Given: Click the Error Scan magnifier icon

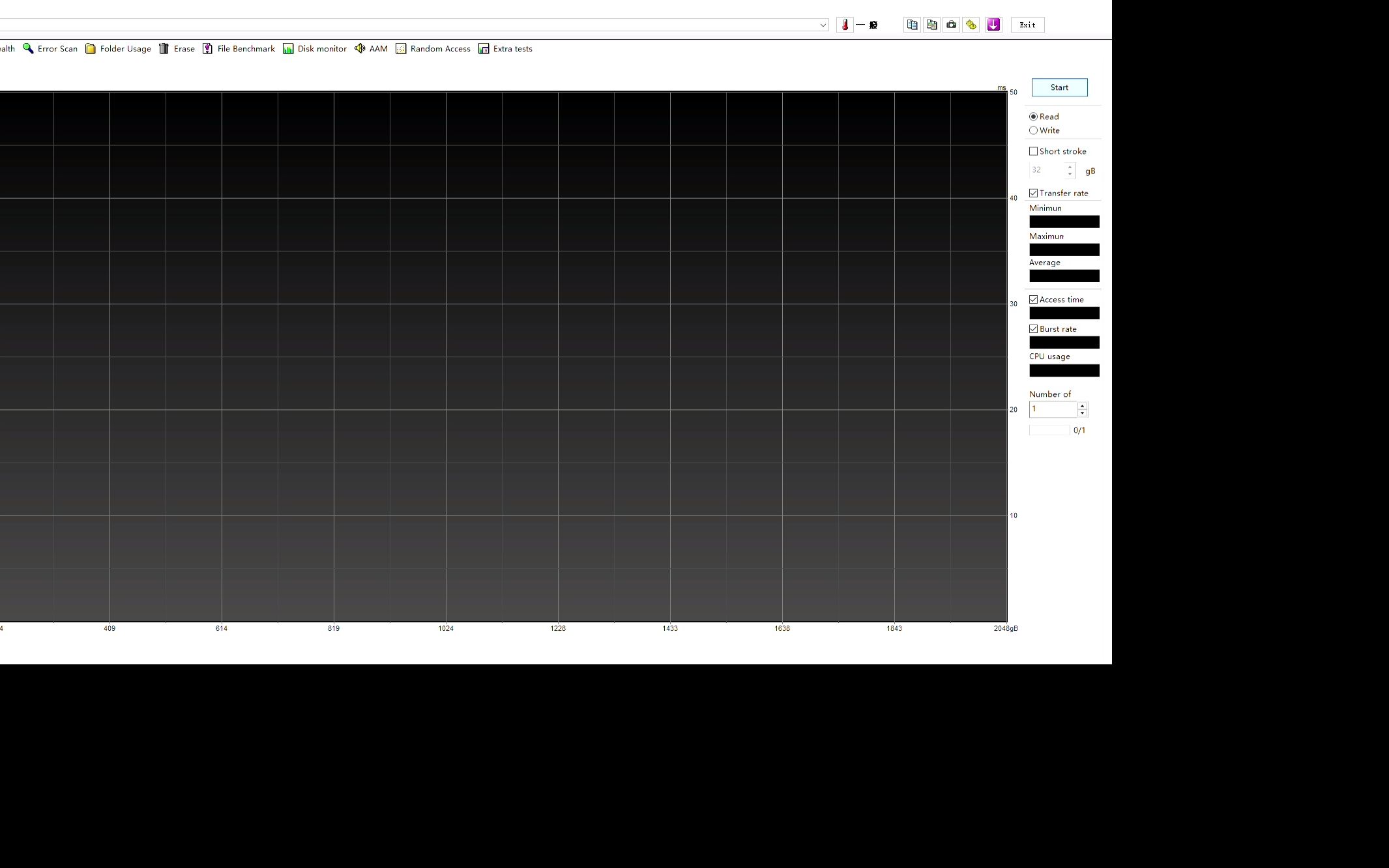Looking at the screenshot, I should coord(28,49).
